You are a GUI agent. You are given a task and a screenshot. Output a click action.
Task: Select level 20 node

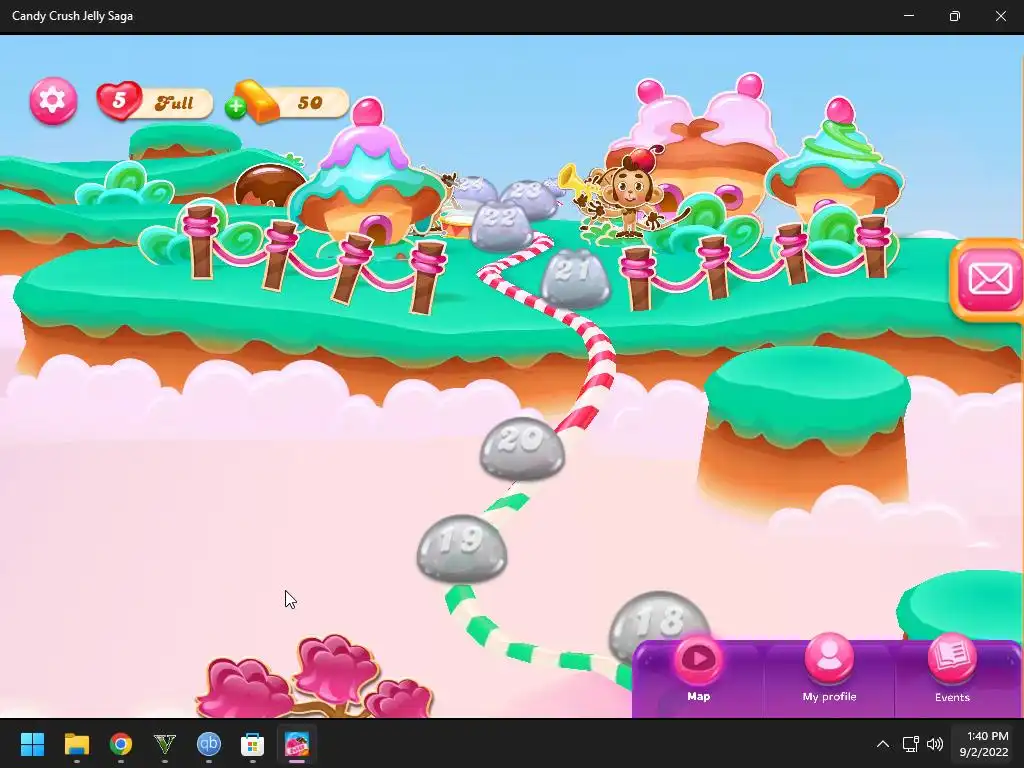point(522,448)
